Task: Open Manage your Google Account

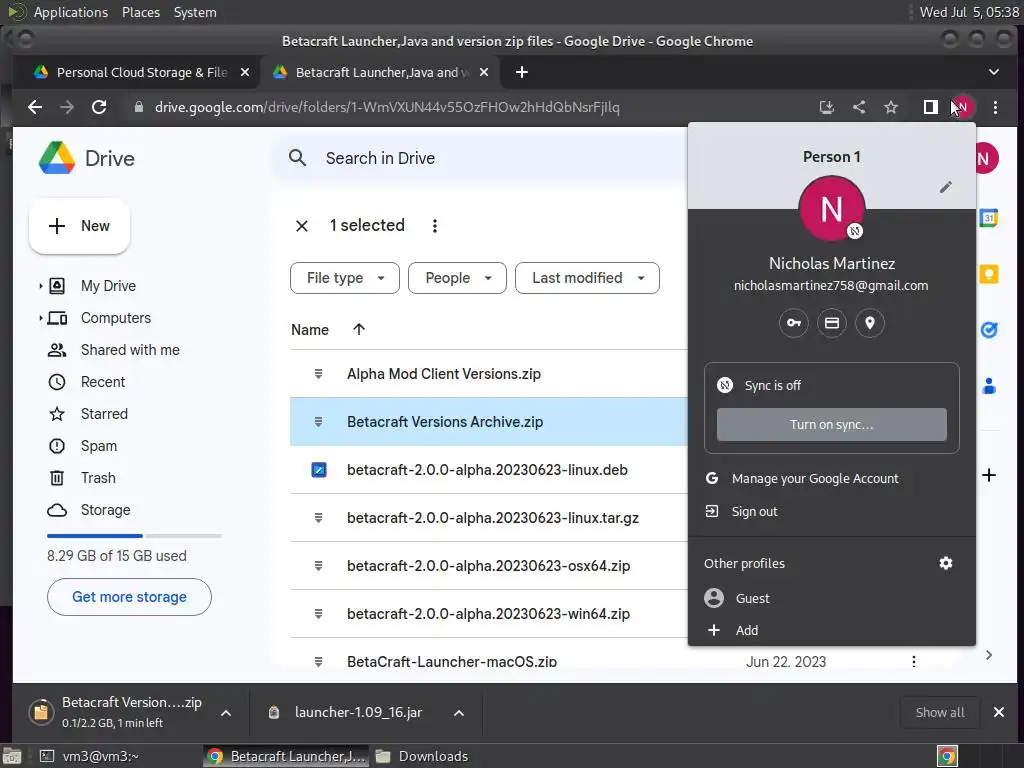Action: [831, 479]
